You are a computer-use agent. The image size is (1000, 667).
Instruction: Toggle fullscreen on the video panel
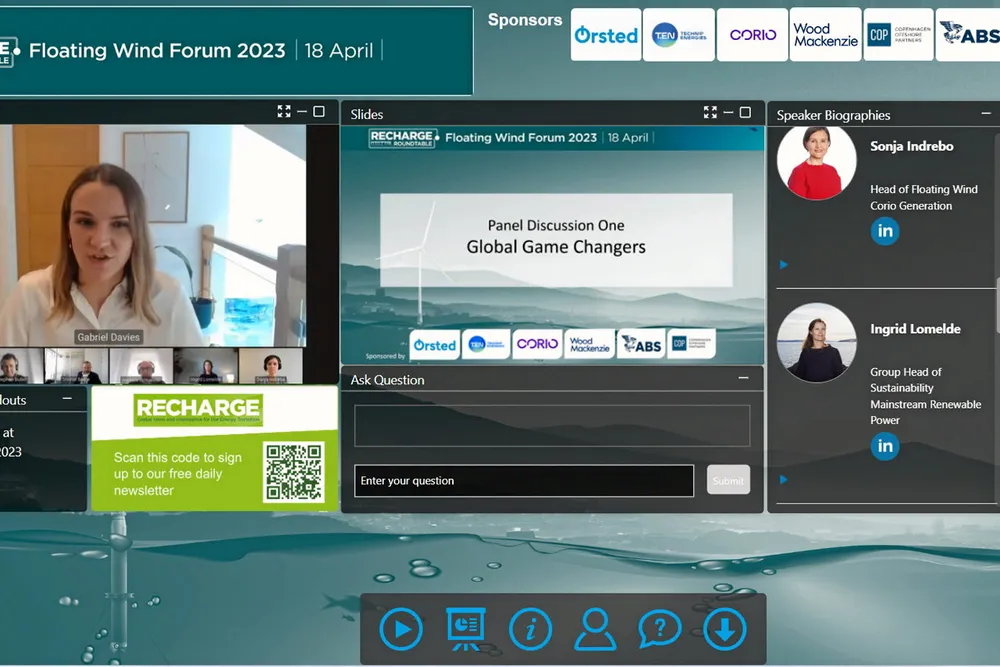pyautogui.click(x=284, y=112)
